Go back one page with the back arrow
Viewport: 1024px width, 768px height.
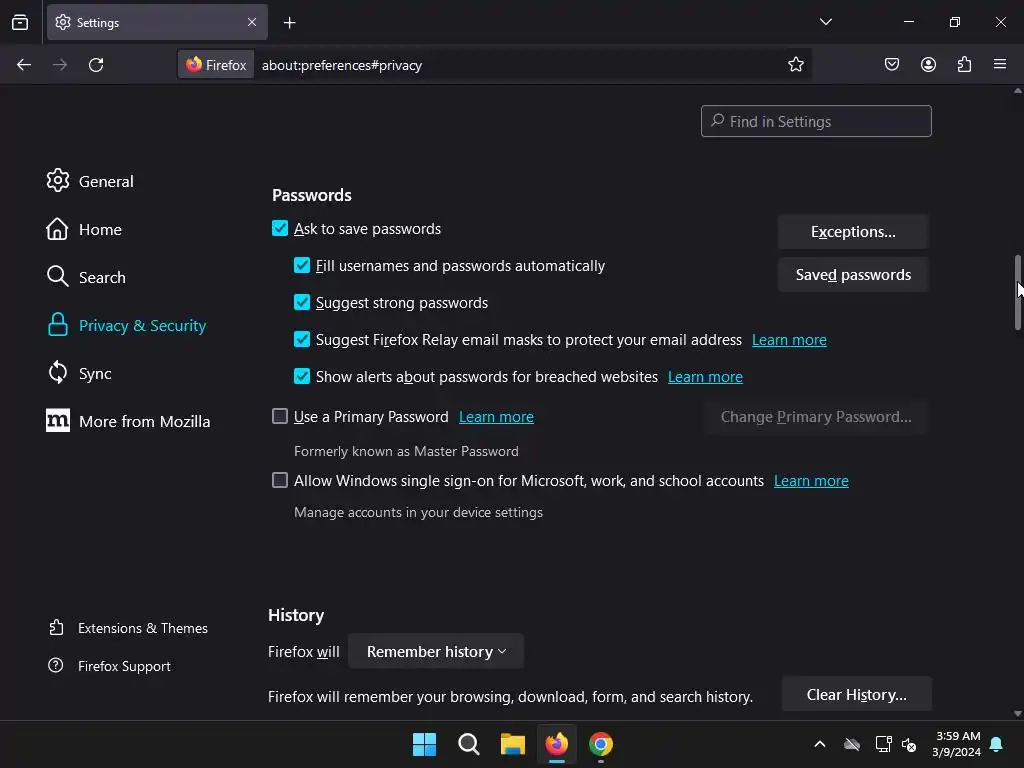pyautogui.click(x=24, y=65)
